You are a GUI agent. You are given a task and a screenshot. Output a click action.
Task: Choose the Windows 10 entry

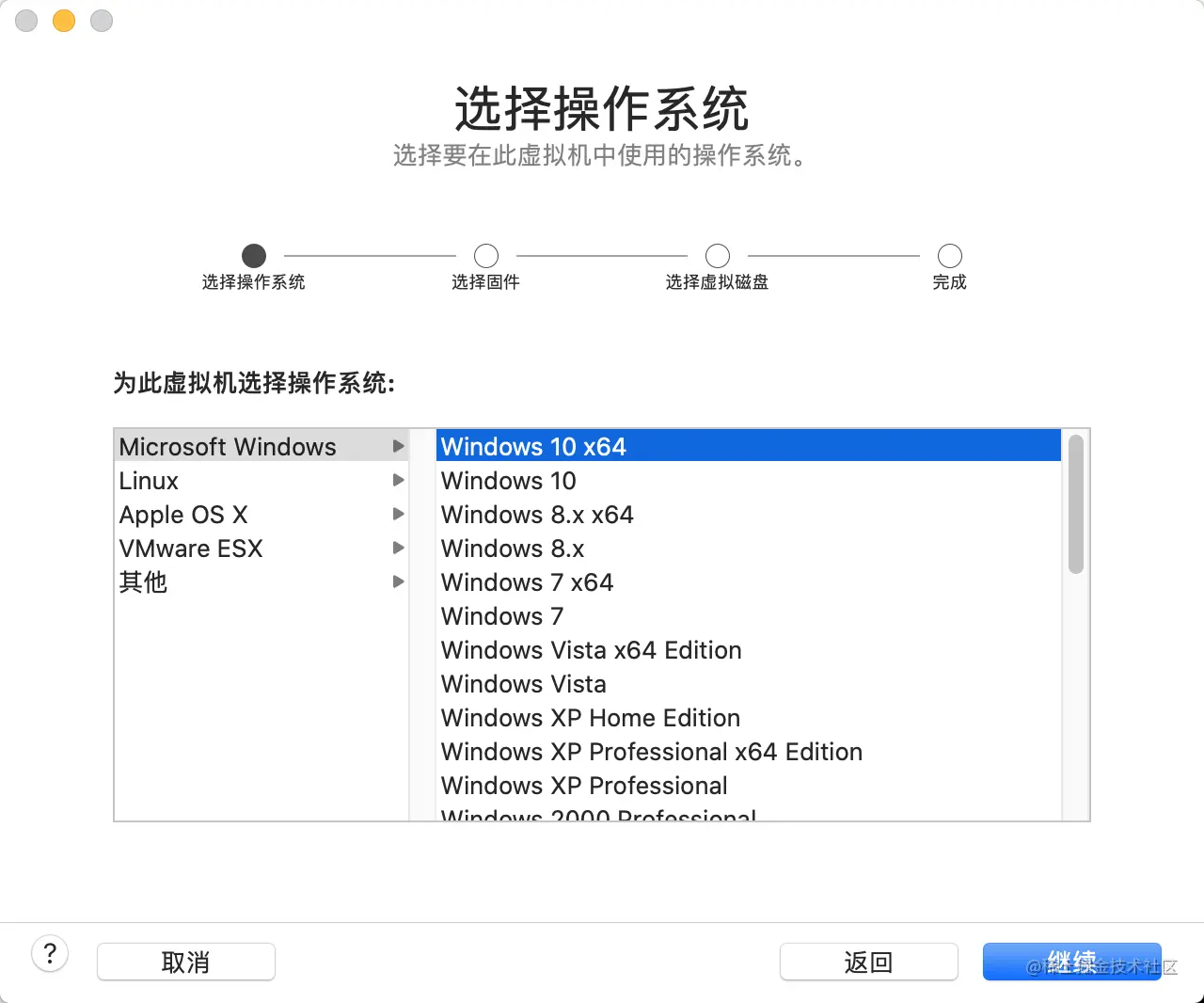click(x=749, y=480)
